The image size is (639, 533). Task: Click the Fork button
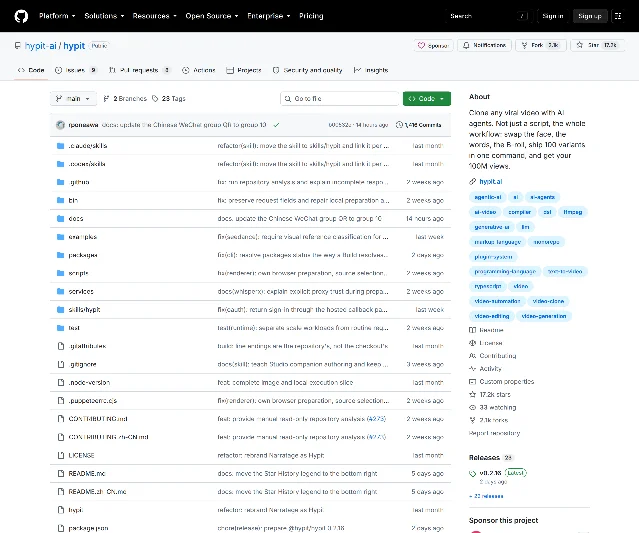pos(540,45)
